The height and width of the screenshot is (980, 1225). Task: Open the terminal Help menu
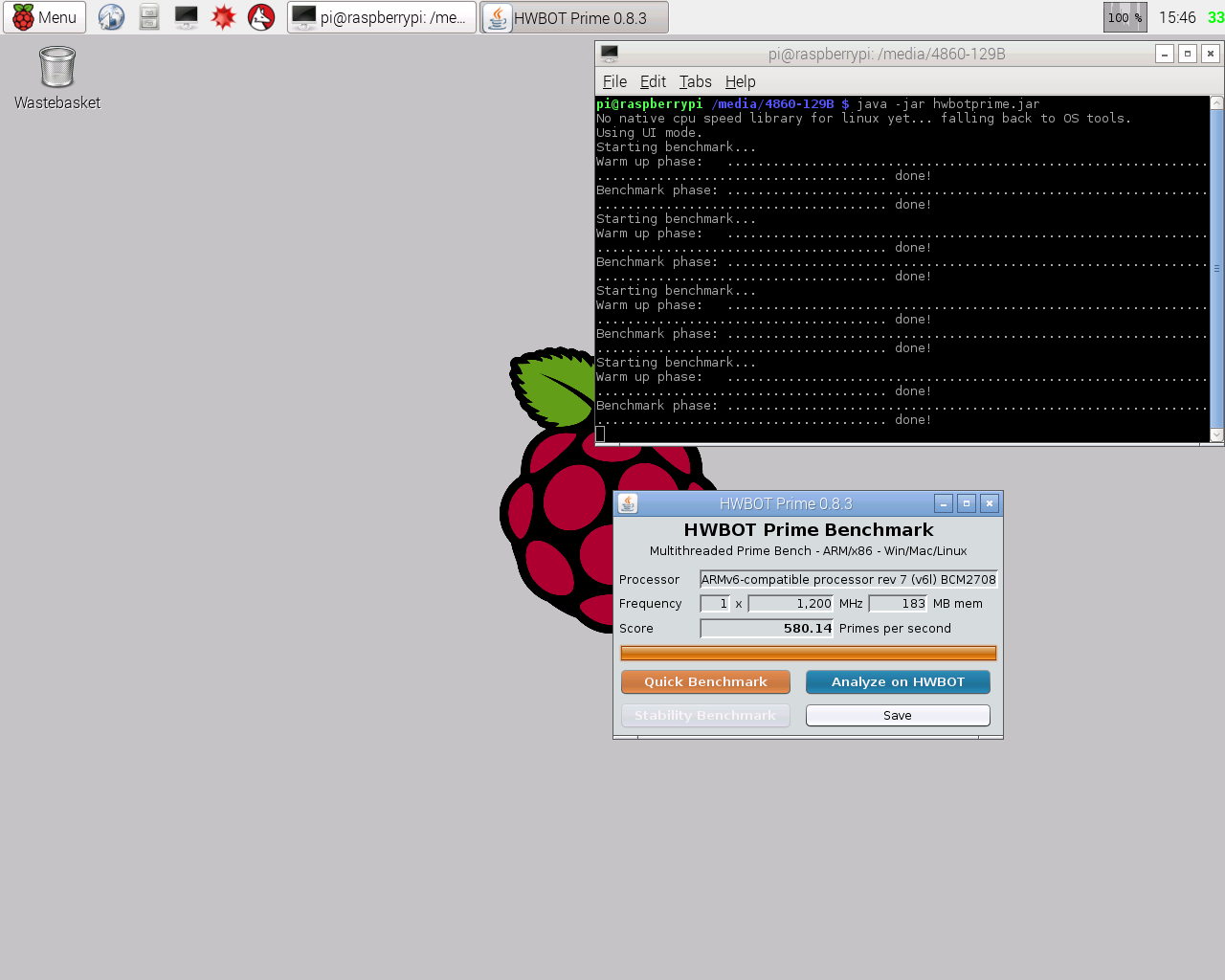[x=740, y=82]
